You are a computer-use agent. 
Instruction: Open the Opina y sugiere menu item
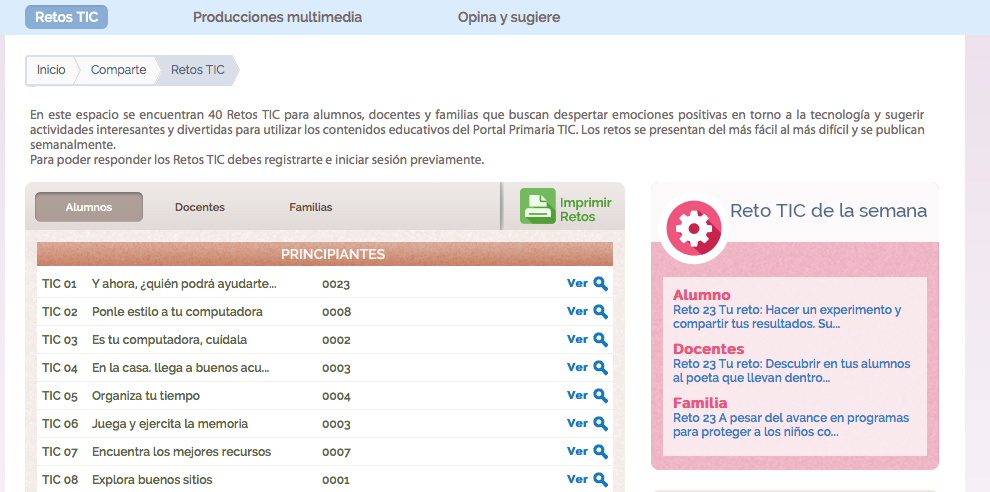click(508, 17)
